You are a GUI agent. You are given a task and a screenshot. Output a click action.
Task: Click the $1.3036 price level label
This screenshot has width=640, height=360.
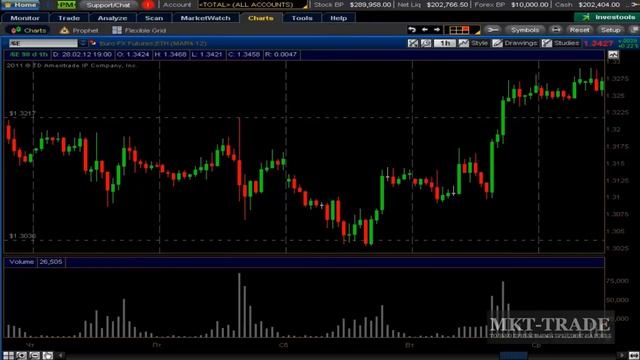22,236
